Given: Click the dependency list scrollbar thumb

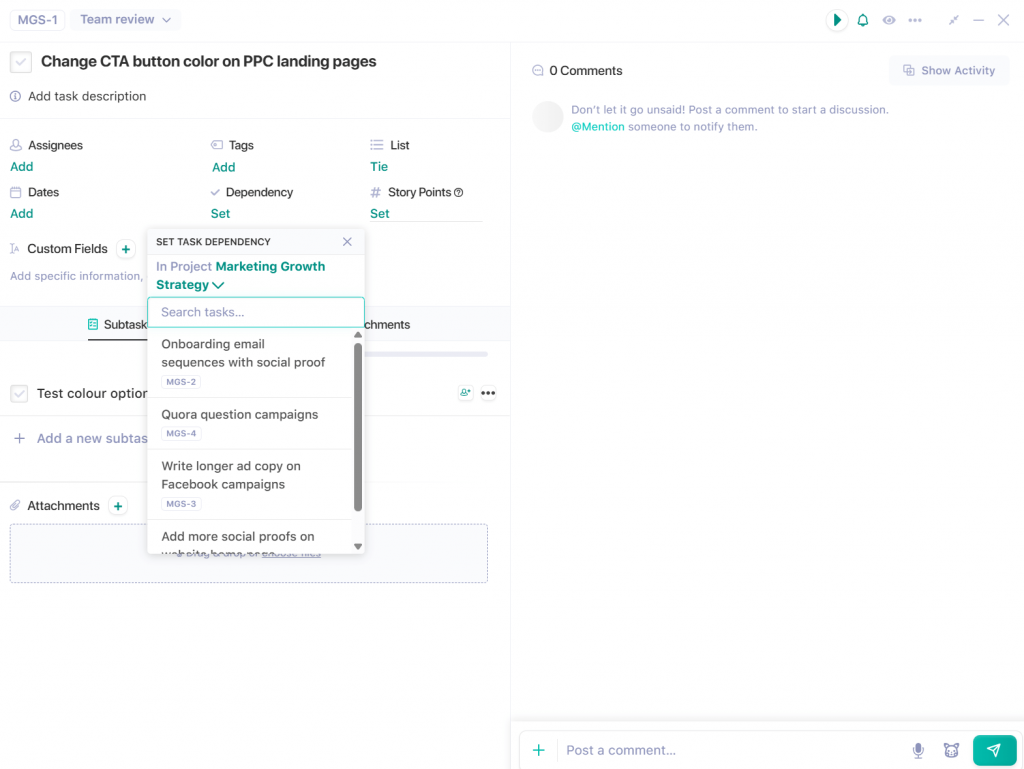Looking at the screenshot, I should tap(358, 427).
